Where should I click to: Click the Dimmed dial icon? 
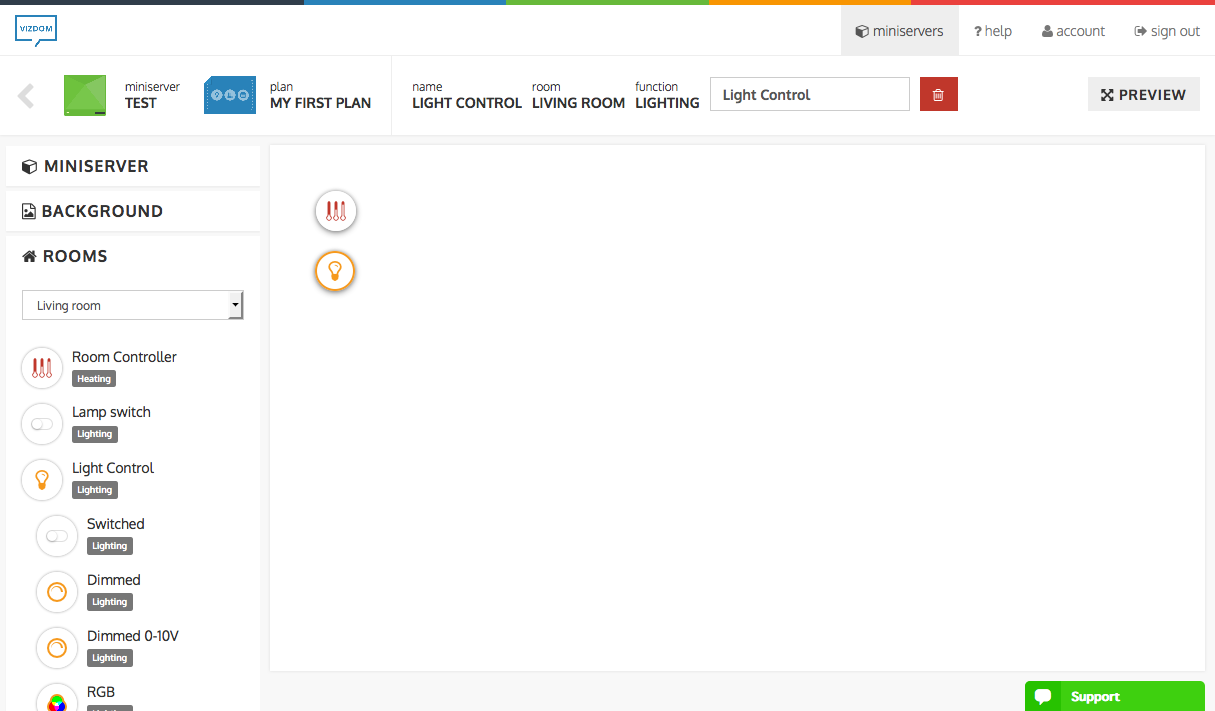[57, 591]
